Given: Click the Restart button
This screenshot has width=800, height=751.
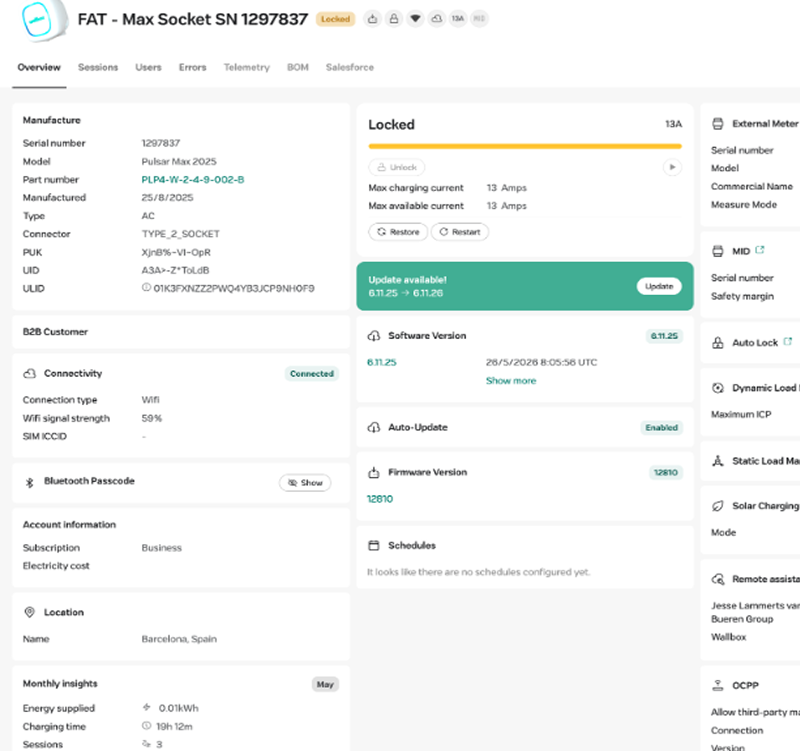Looking at the screenshot, I should [460, 232].
